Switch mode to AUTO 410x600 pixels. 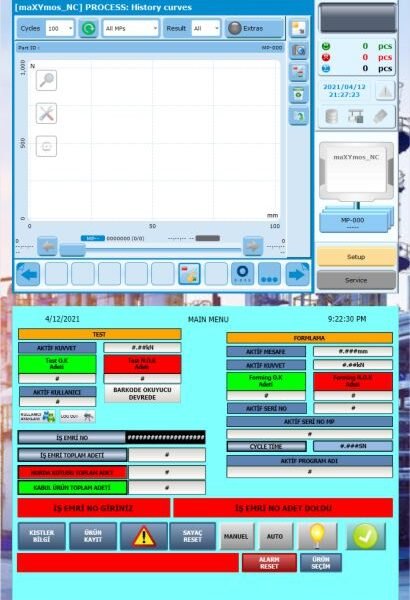click(275, 536)
